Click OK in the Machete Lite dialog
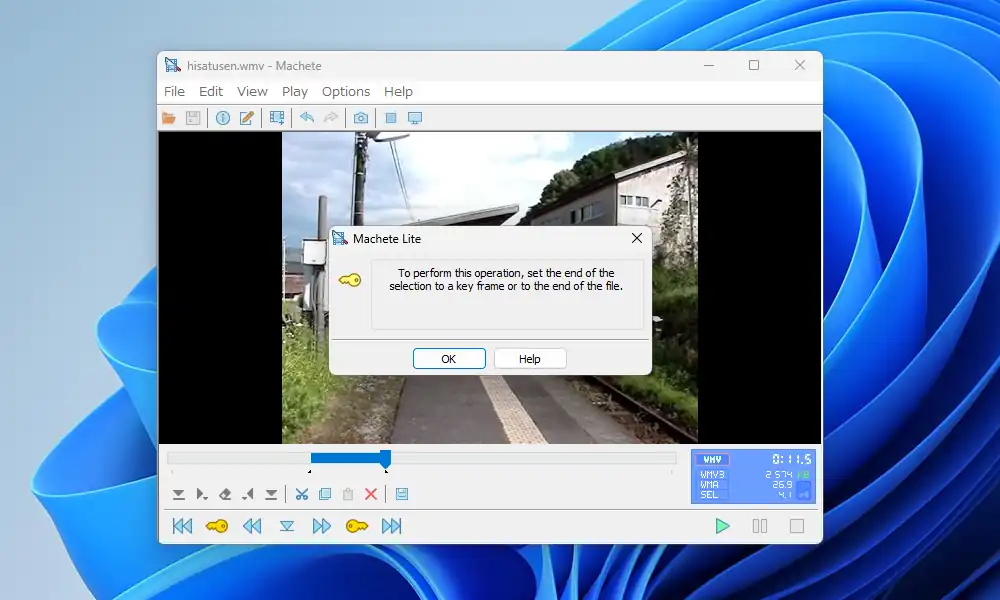Image resolution: width=1000 pixels, height=600 pixels. coord(449,359)
